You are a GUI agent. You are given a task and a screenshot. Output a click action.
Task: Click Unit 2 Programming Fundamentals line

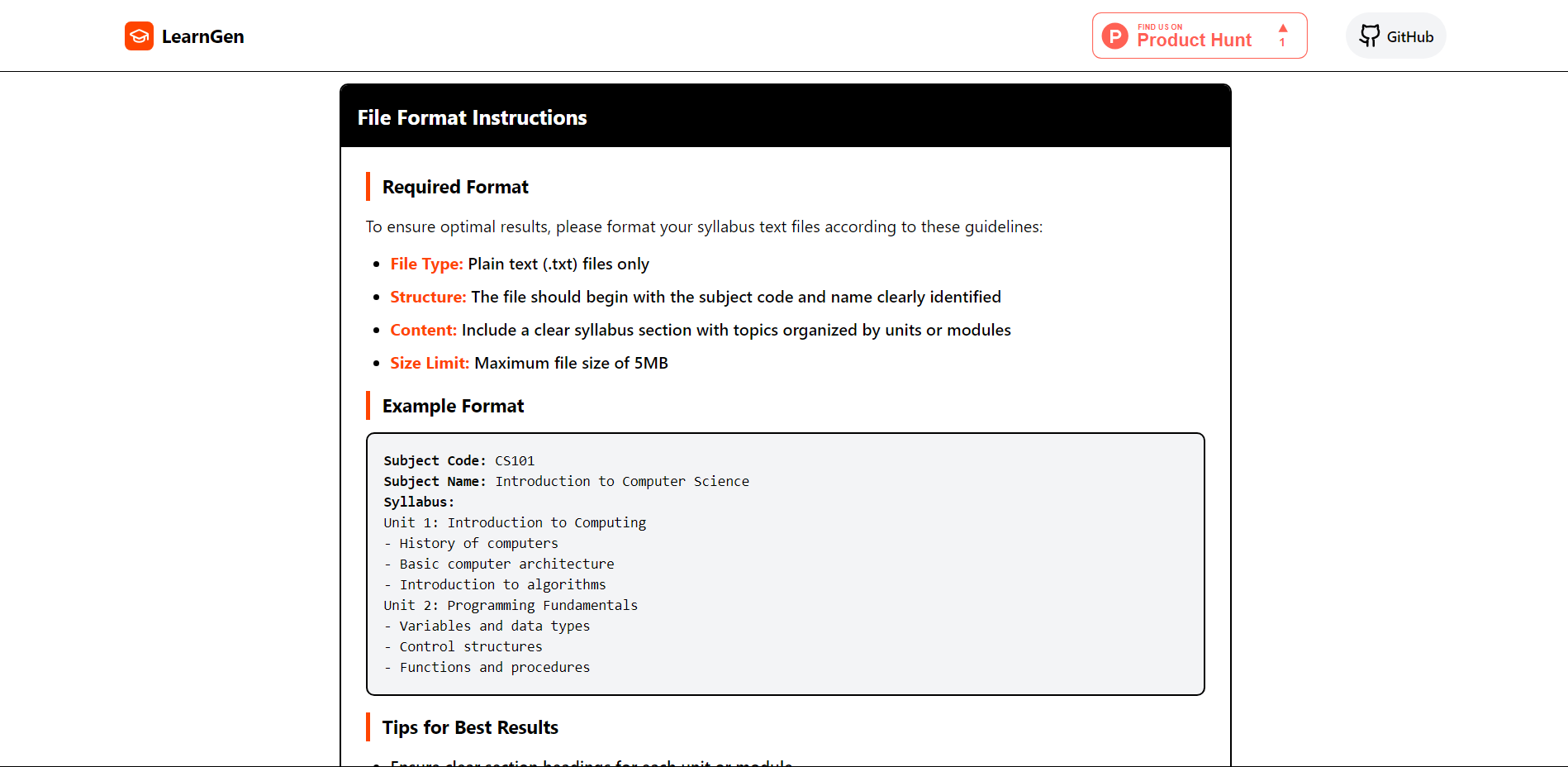click(511, 605)
